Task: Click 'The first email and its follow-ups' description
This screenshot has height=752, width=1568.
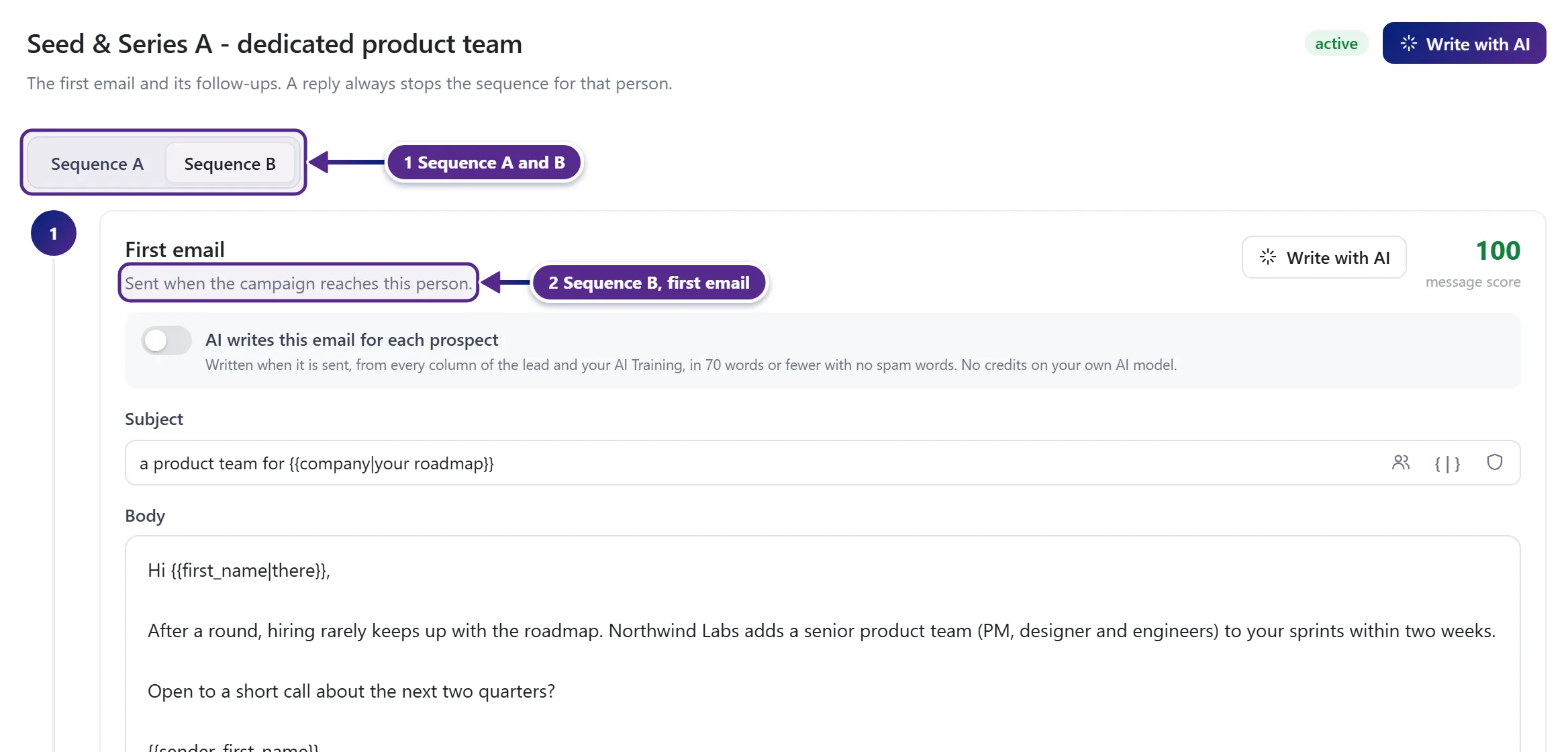Action: pyautogui.click(x=349, y=83)
